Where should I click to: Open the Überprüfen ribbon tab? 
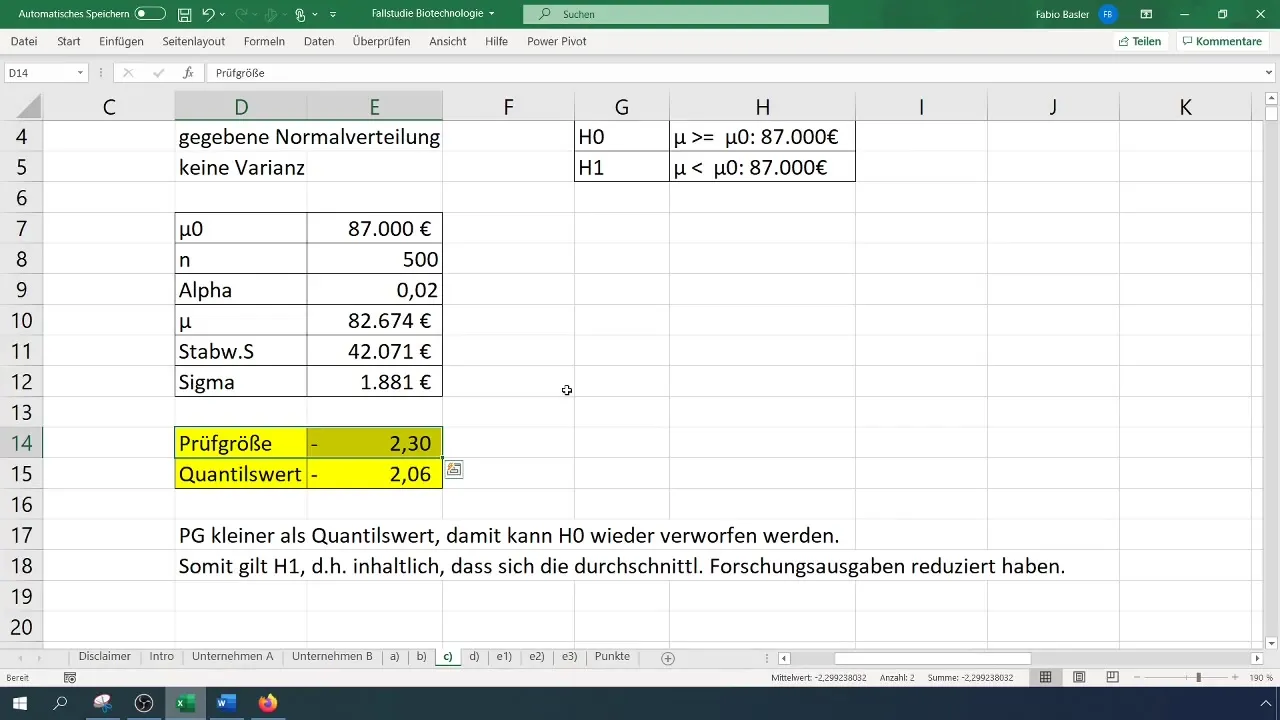coord(383,42)
